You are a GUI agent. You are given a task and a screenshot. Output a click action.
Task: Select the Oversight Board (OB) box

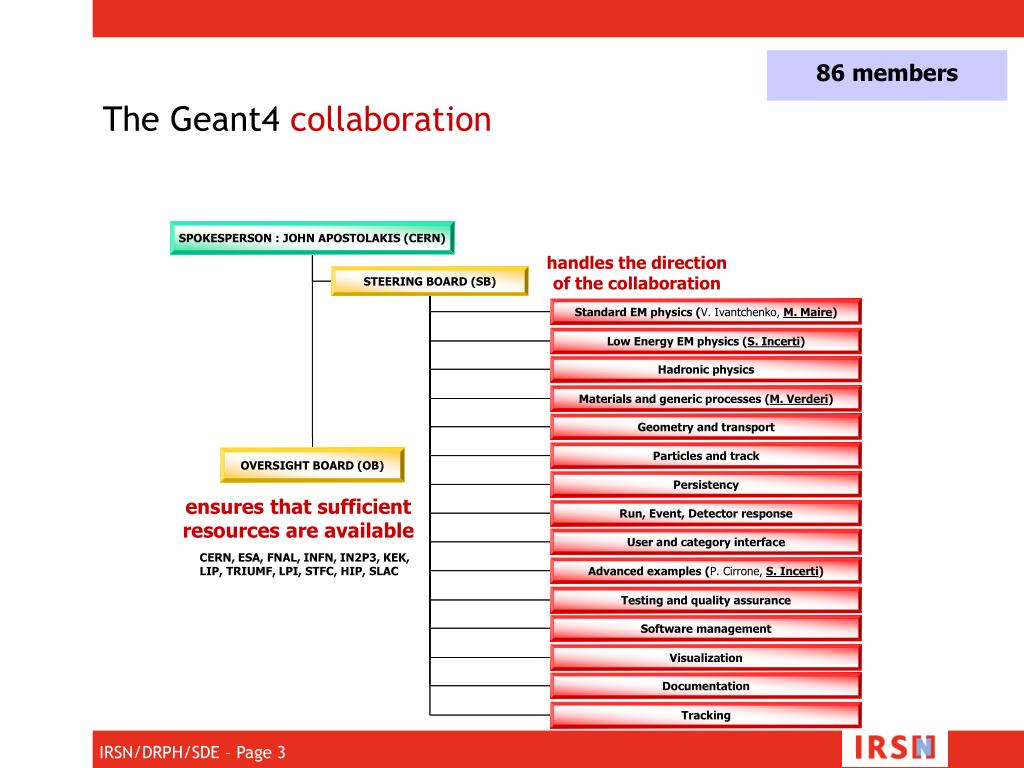click(312, 465)
